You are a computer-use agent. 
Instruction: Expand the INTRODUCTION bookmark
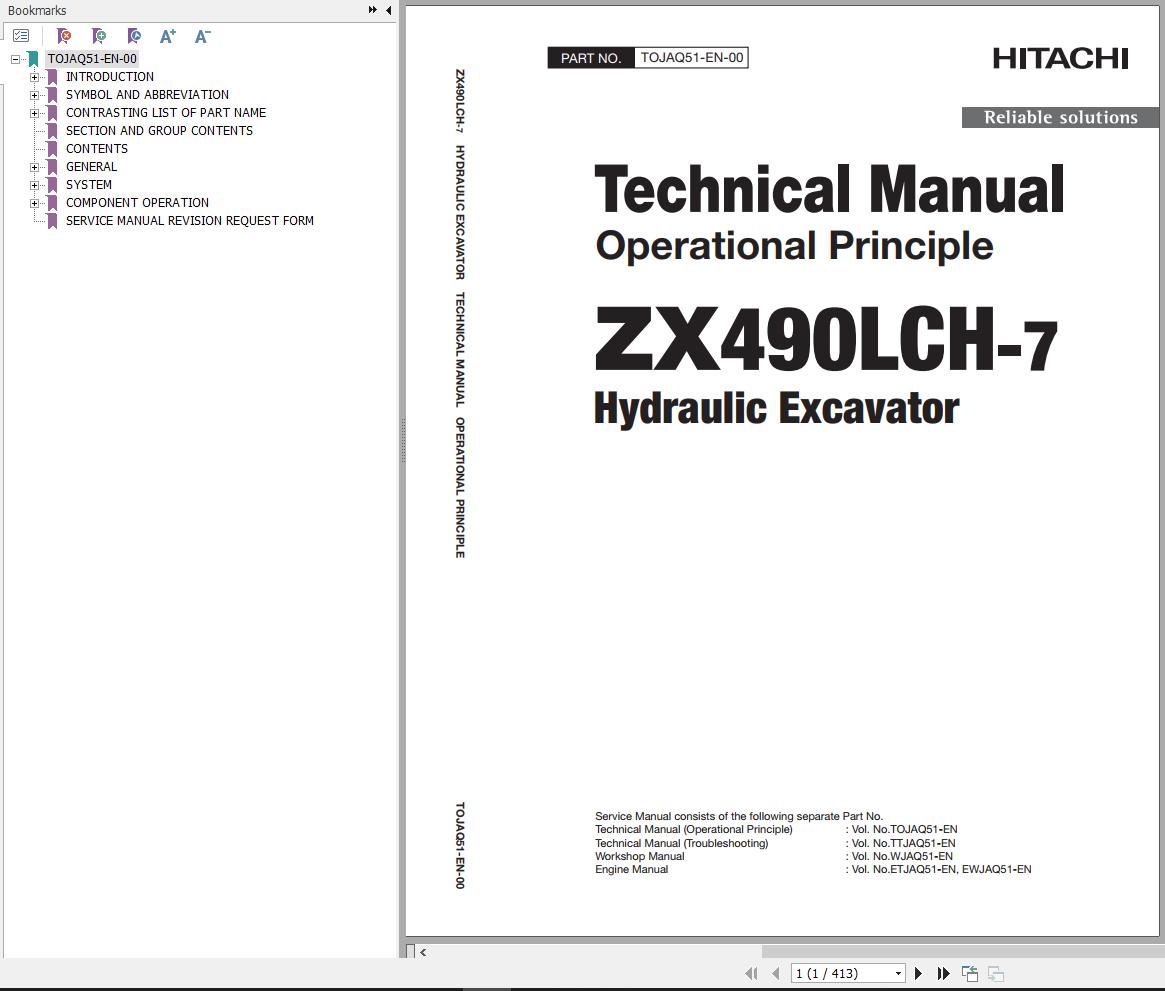pyautogui.click(x=34, y=77)
